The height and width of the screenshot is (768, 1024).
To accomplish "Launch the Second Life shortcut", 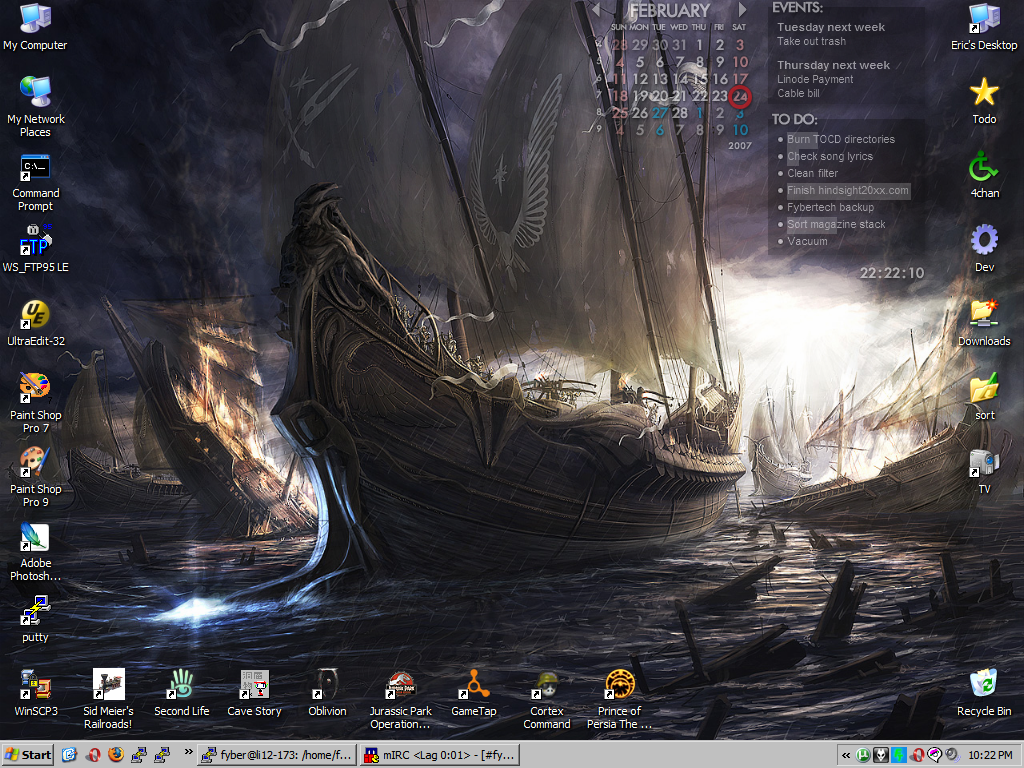I will [x=182, y=693].
